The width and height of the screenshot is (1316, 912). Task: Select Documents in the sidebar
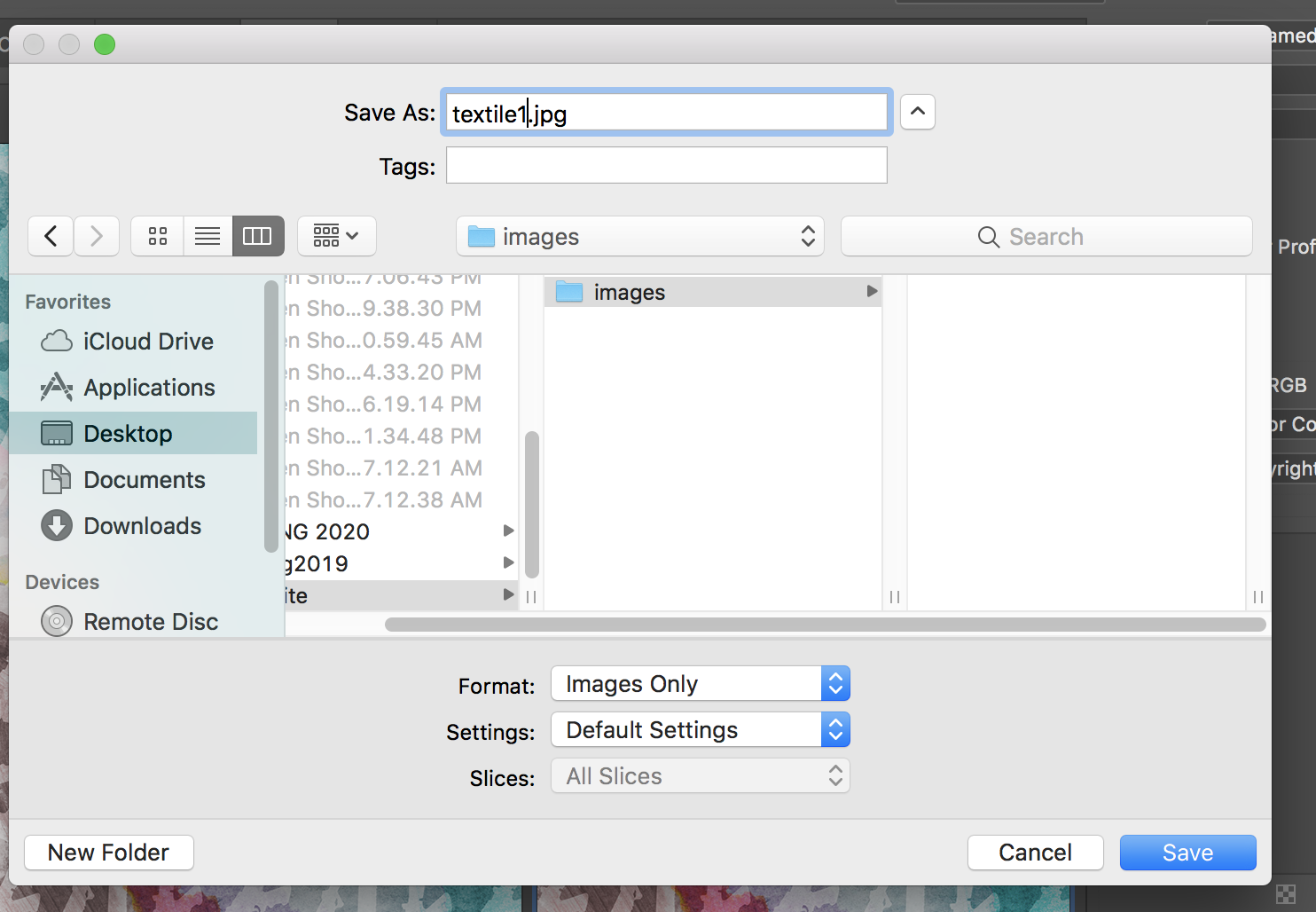(x=144, y=480)
